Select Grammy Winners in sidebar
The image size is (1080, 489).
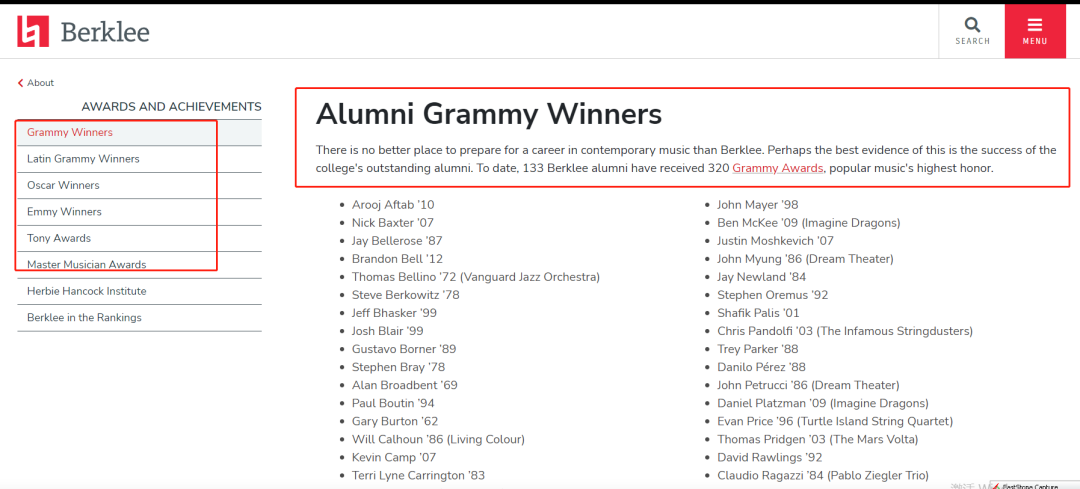pyautogui.click(x=70, y=133)
